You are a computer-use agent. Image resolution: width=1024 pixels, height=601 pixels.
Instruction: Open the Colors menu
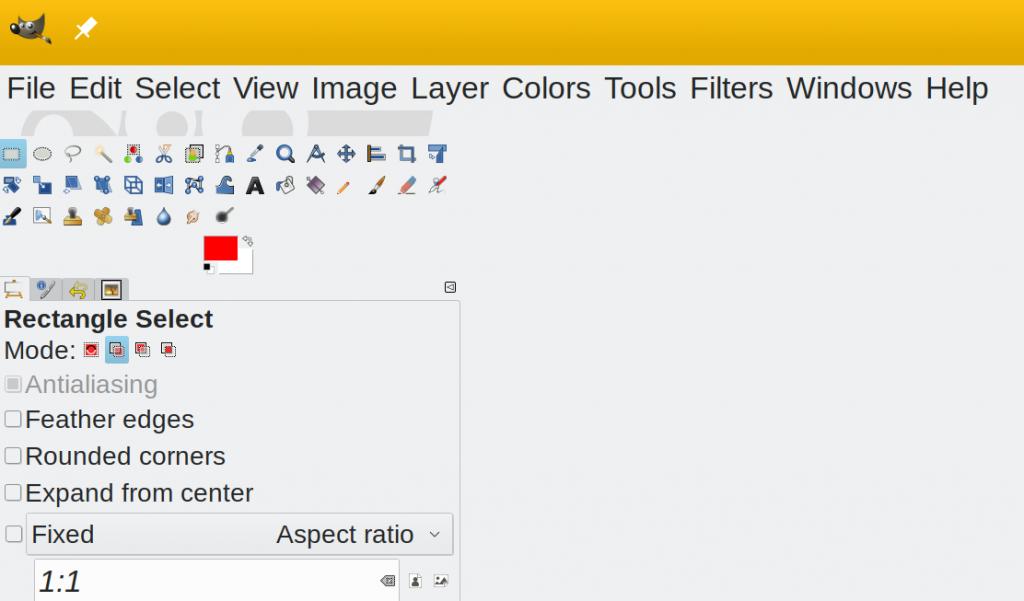546,88
